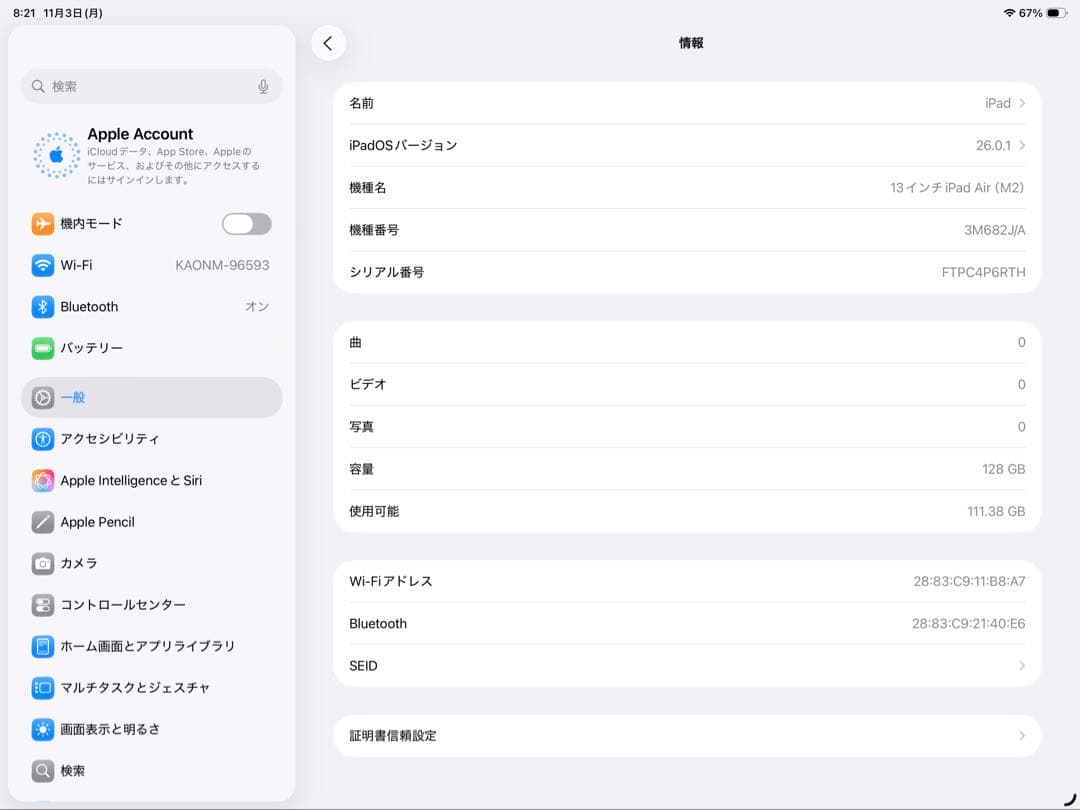Open the SEID detail chevron
Screen dimensions: 1080x810
pyautogui.click(x=1021, y=665)
